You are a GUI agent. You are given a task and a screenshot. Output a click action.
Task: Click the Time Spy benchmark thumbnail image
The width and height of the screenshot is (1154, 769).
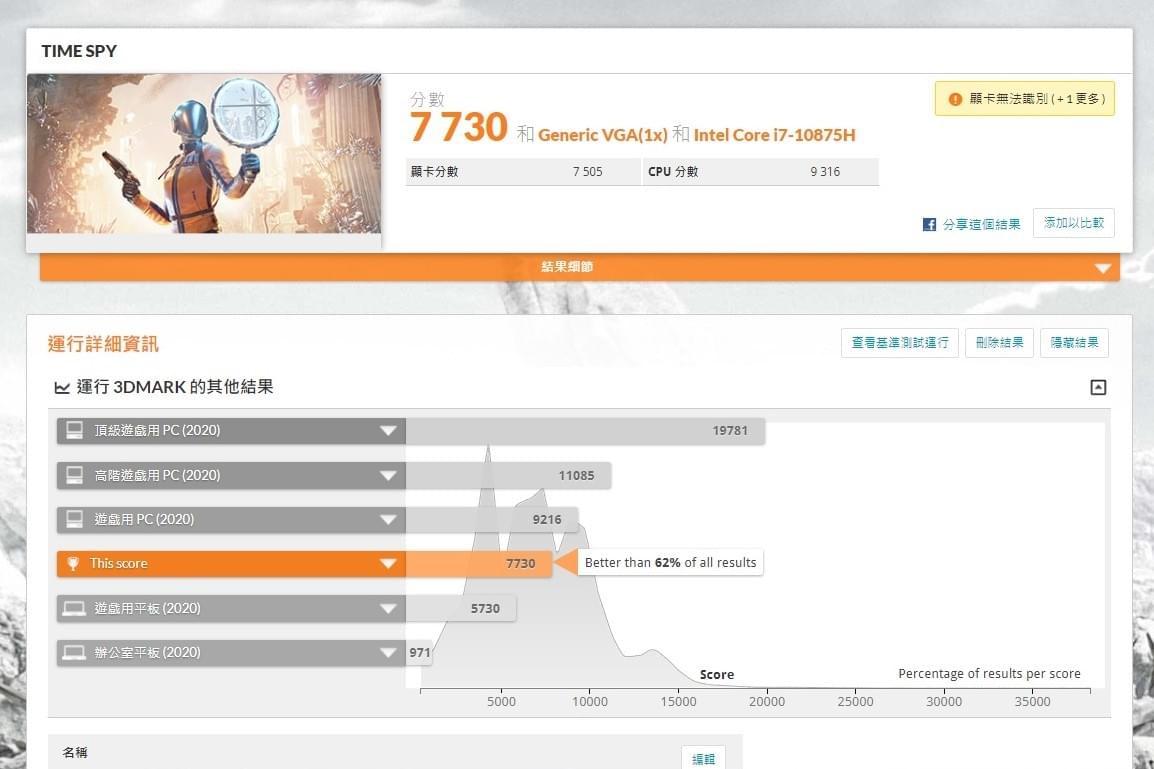pos(204,154)
